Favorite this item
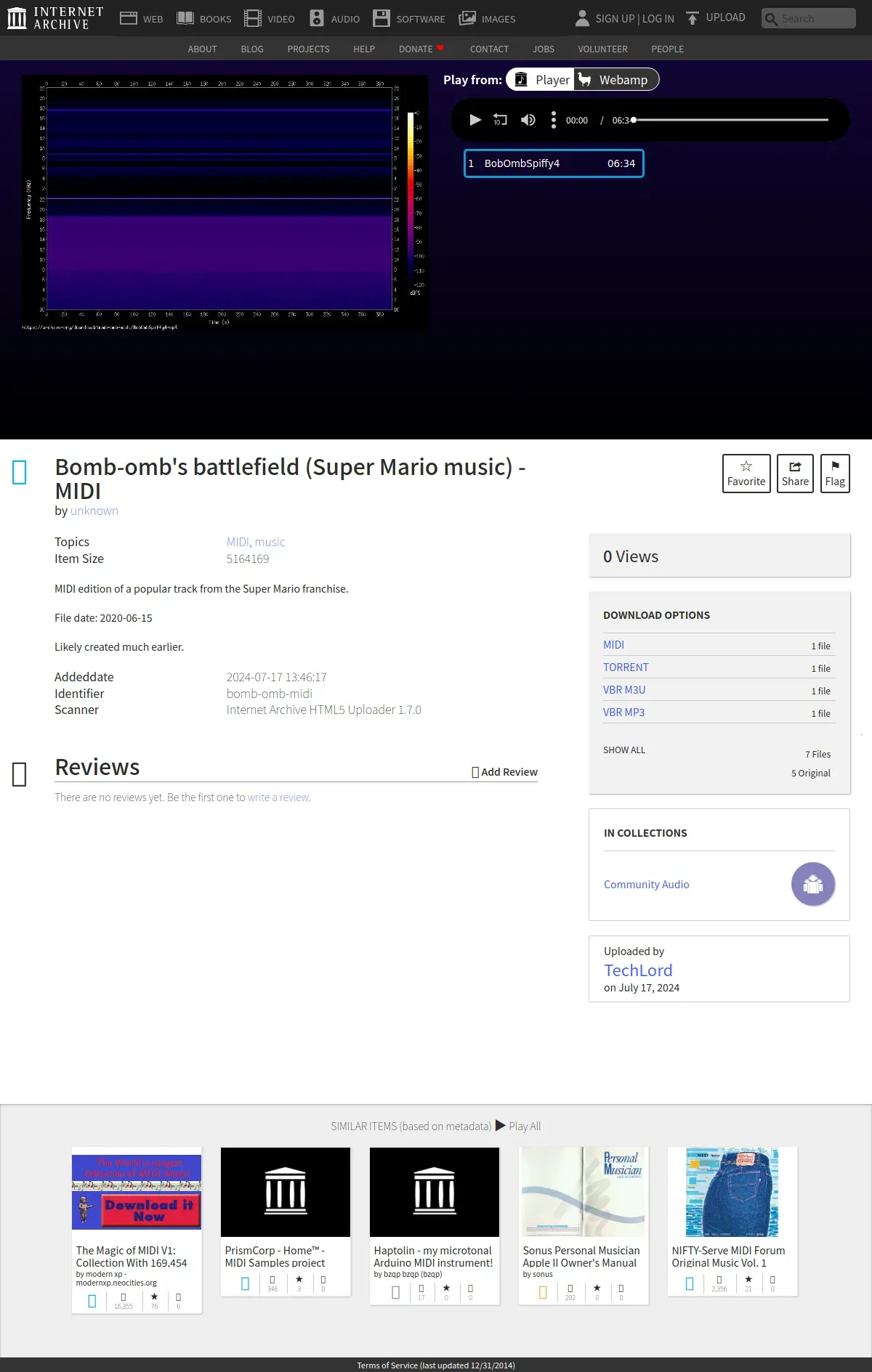 point(746,474)
